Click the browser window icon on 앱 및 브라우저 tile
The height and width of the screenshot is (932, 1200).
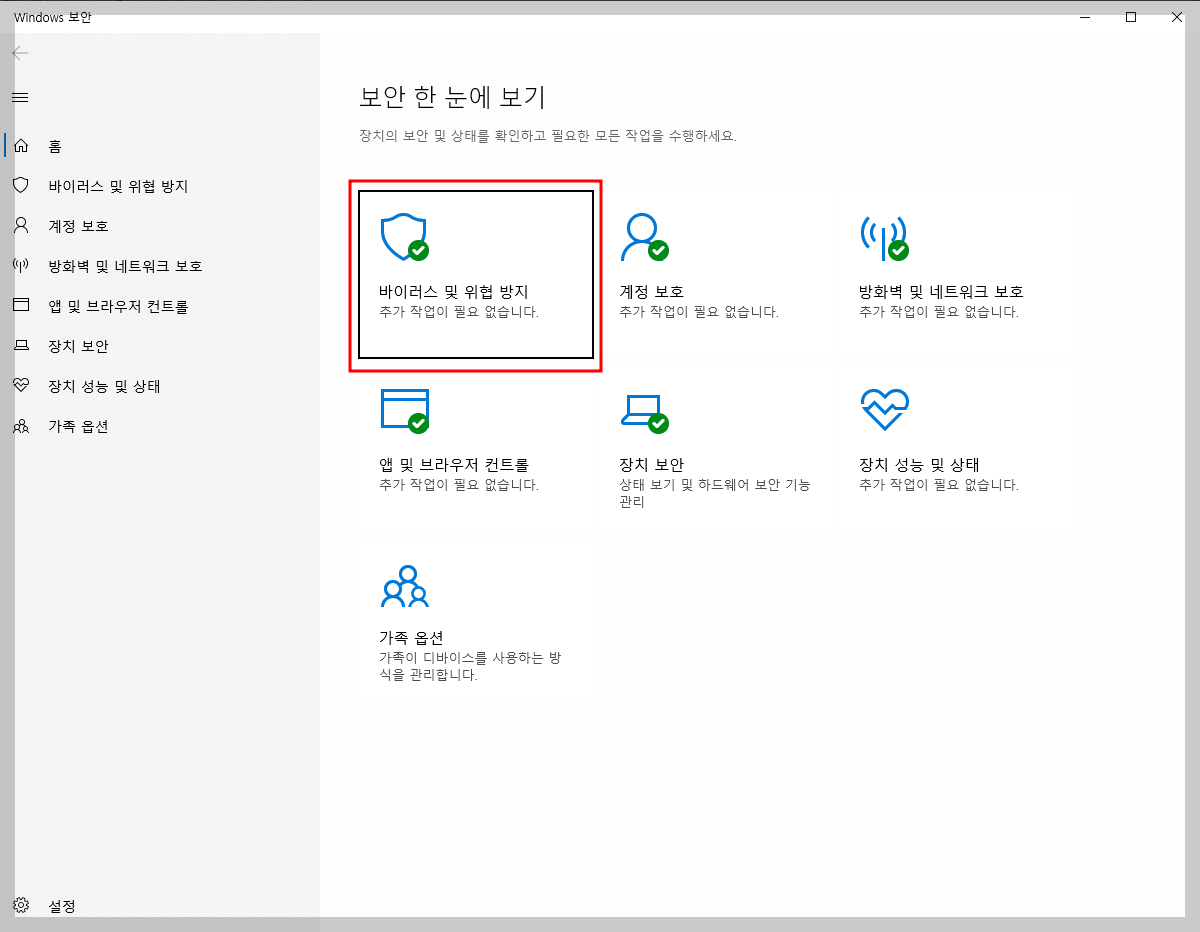(x=404, y=410)
